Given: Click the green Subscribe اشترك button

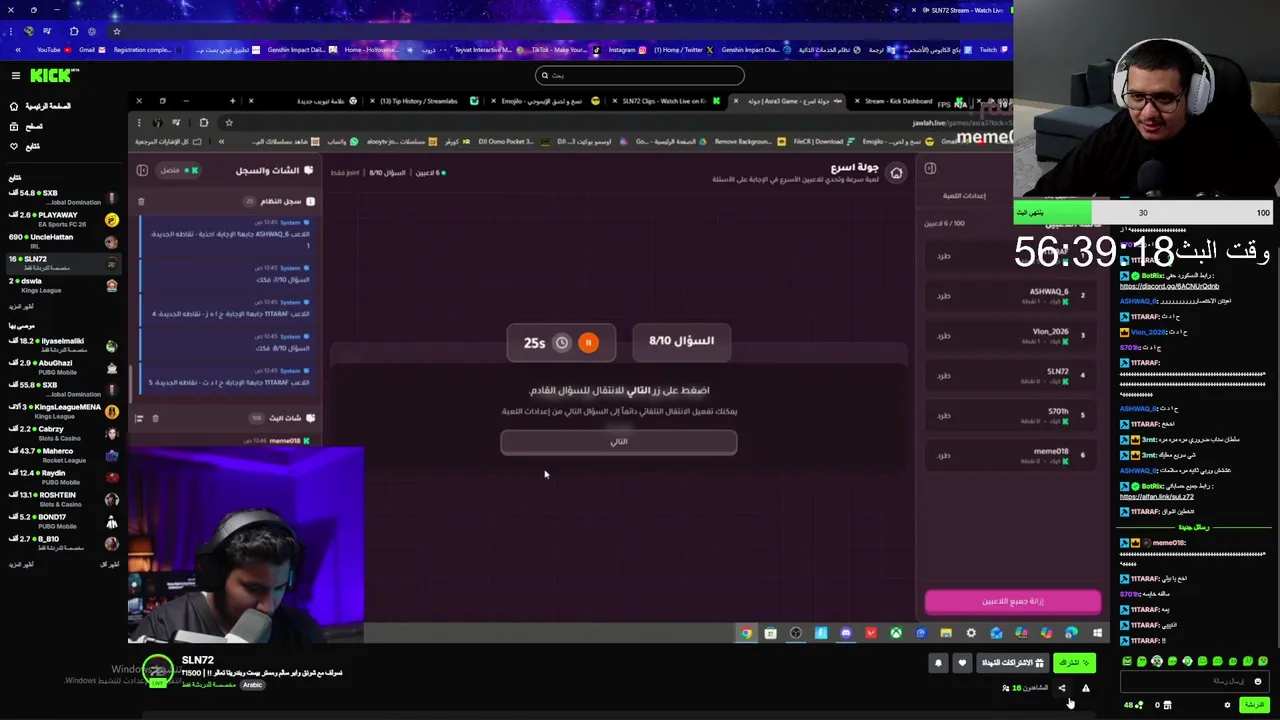Looking at the screenshot, I should point(1074,663).
